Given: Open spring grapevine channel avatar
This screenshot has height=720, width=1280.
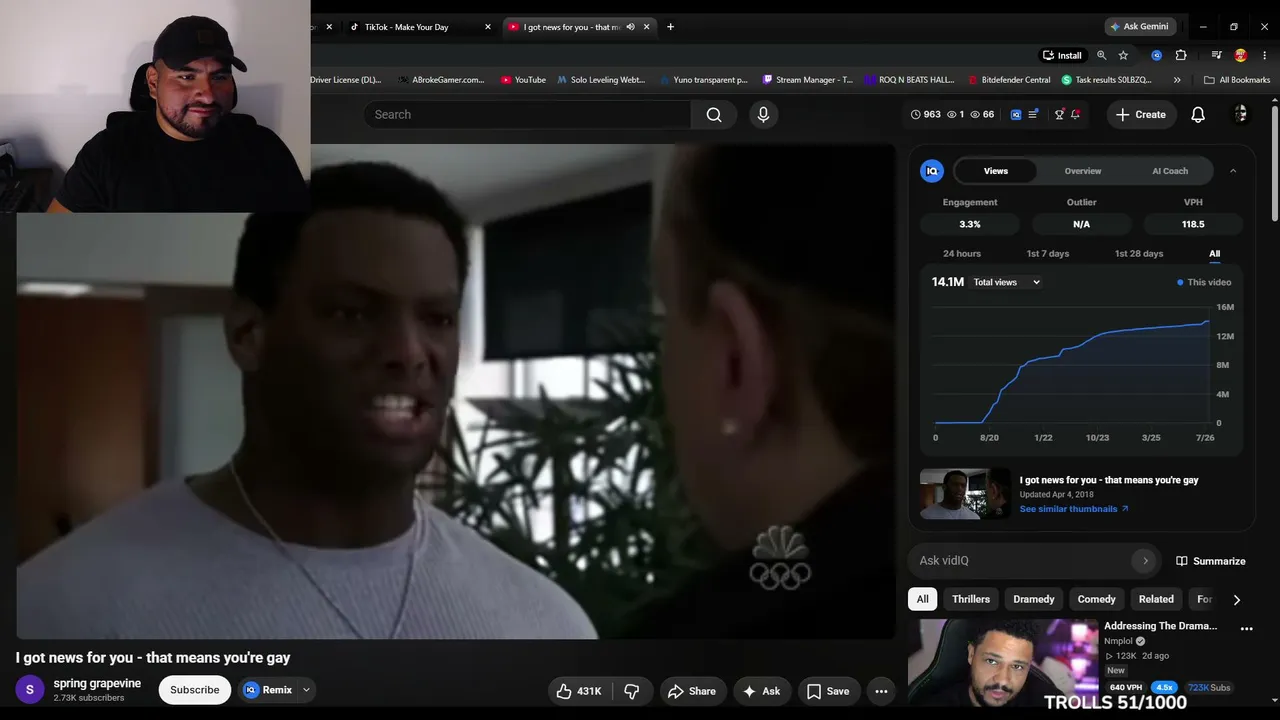Looking at the screenshot, I should coord(30,690).
